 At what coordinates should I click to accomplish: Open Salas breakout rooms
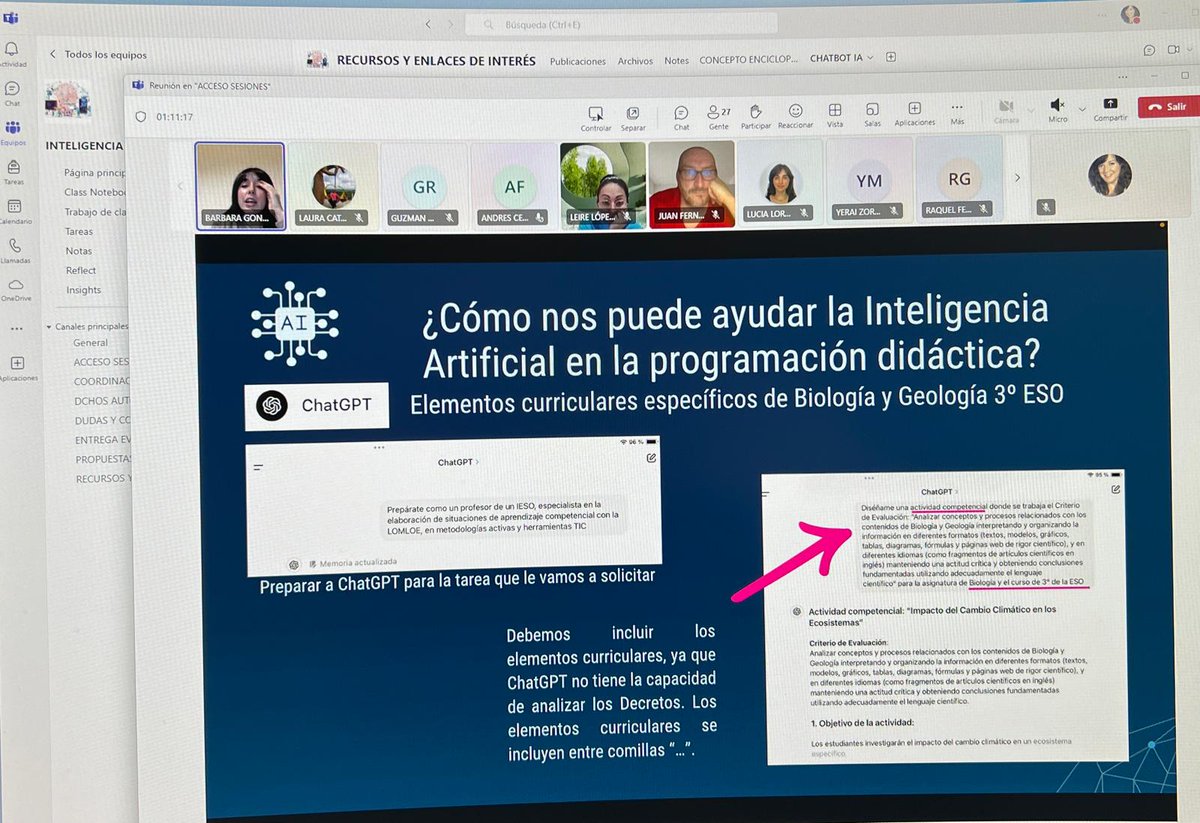point(872,112)
